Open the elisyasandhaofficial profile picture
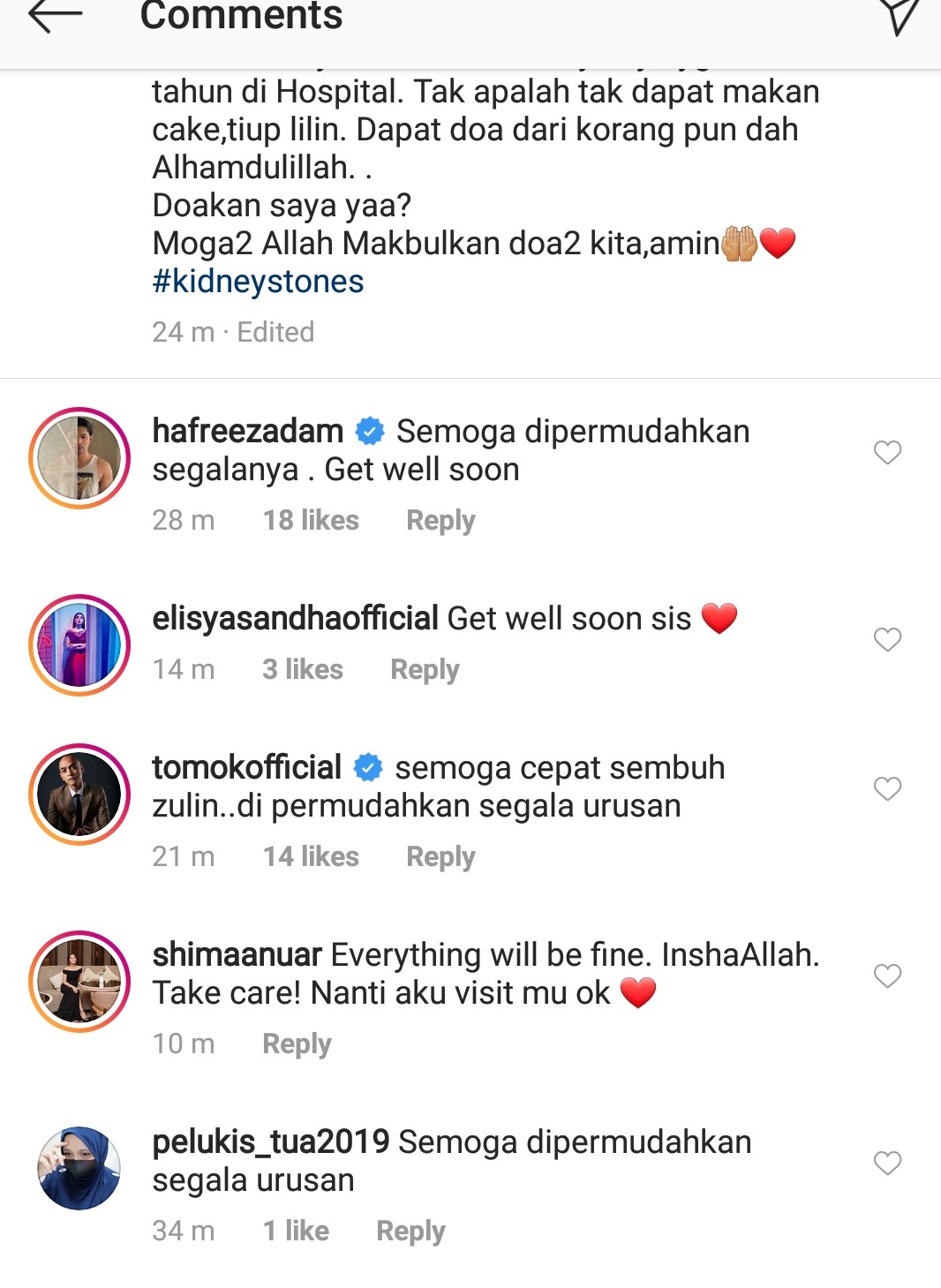Viewport: 941px width, 1288px height. (79, 645)
